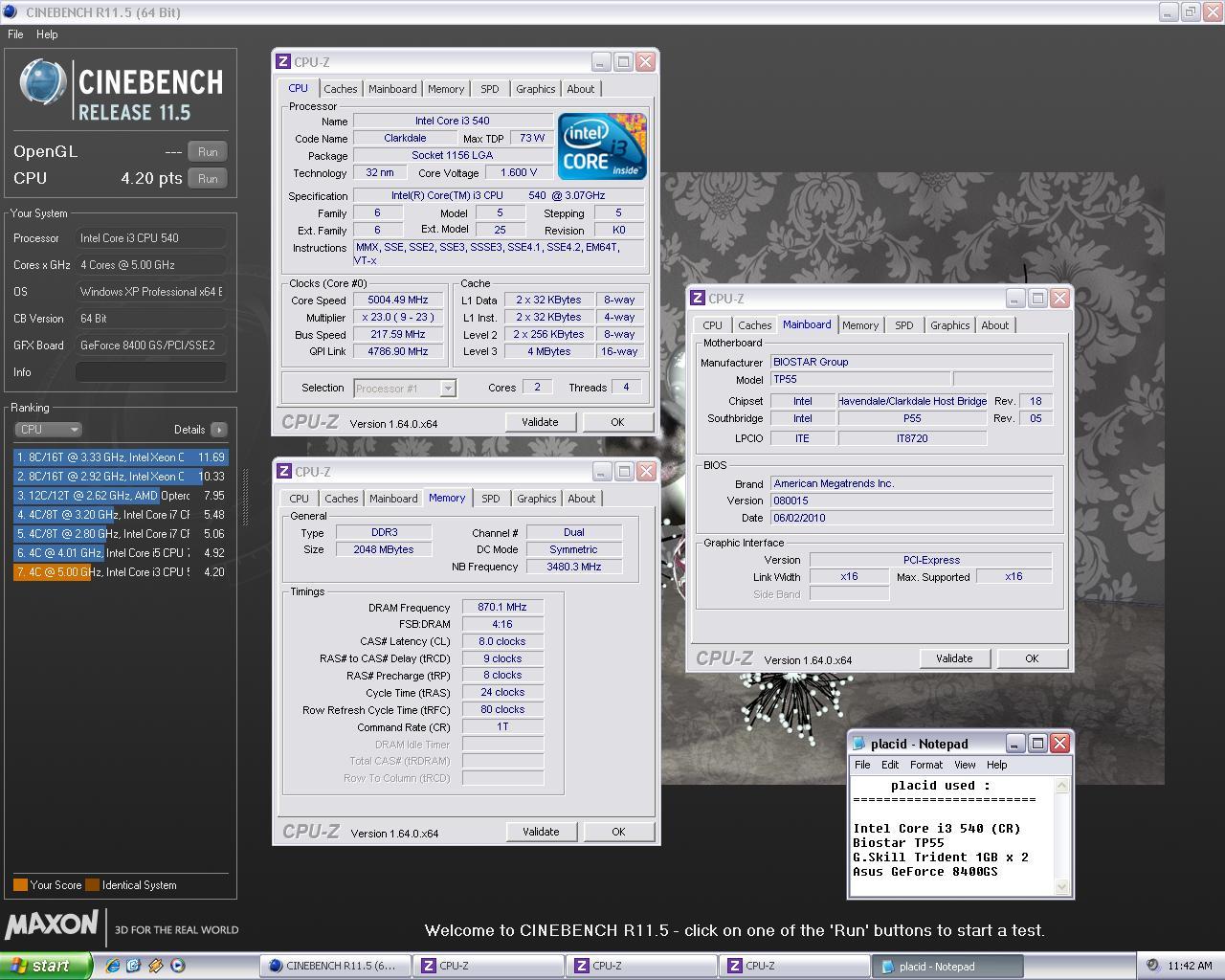
Task: Click the Core Voltage value 1.600 V
Action: pyautogui.click(x=519, y=172)
